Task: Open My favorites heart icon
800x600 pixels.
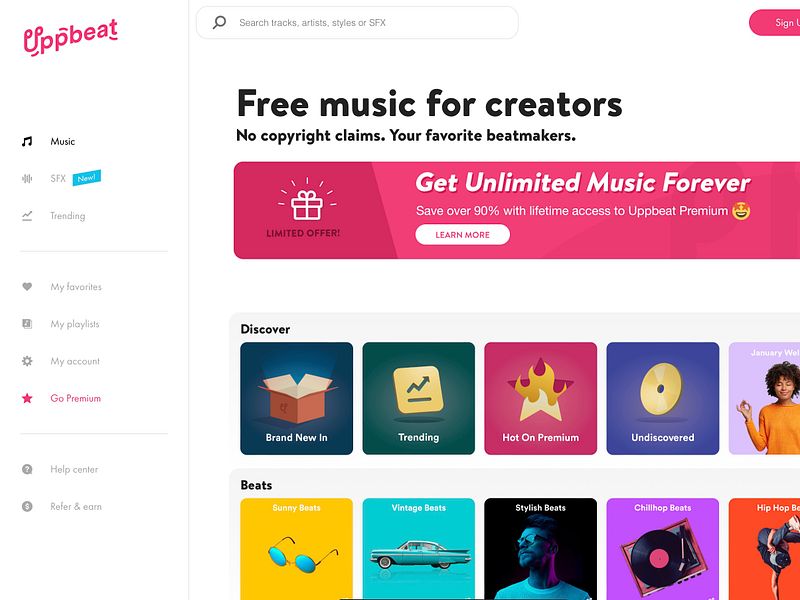Action: [26, 287]
